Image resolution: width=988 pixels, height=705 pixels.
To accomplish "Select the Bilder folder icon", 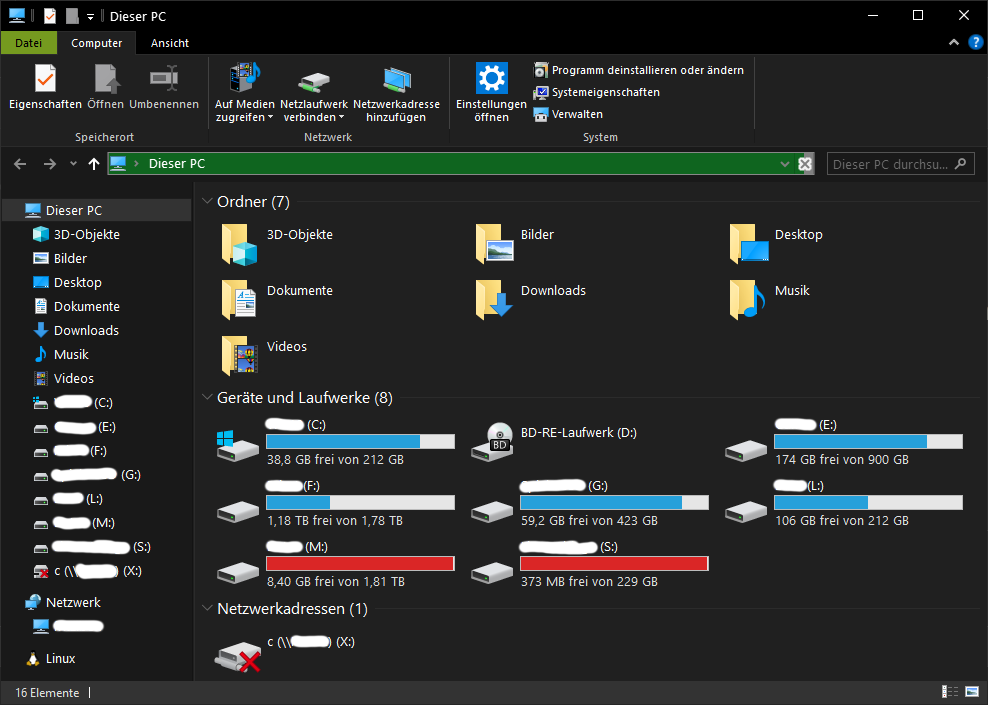I will (x=494, y=244).
